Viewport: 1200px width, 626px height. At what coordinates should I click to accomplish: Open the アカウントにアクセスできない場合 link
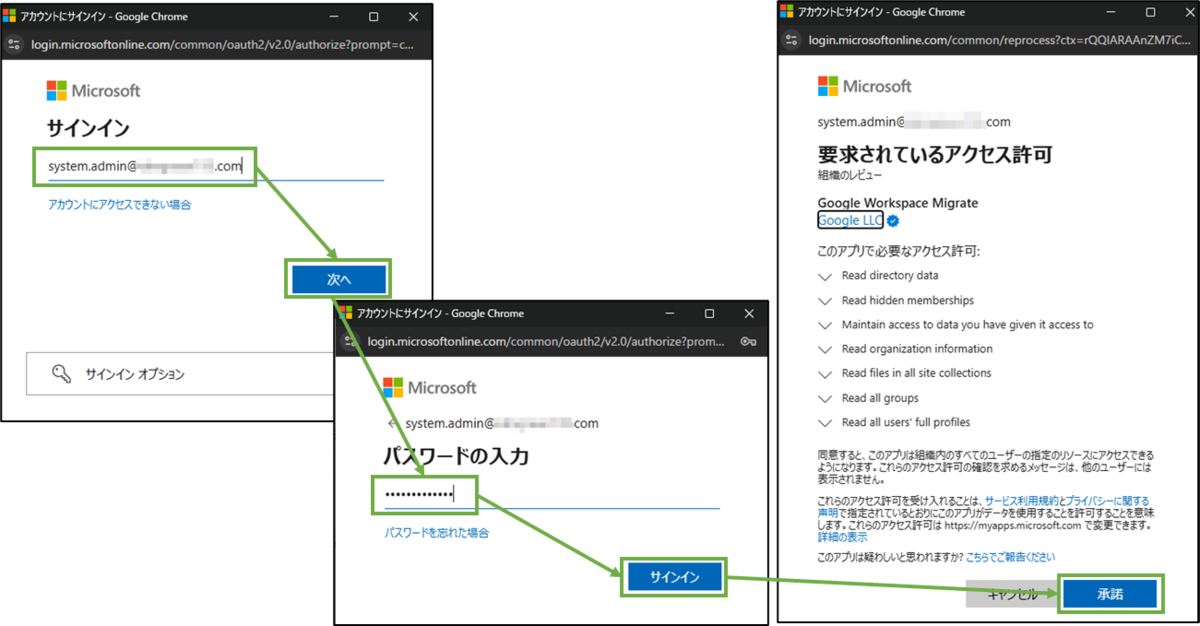click(x=120, y=205)
